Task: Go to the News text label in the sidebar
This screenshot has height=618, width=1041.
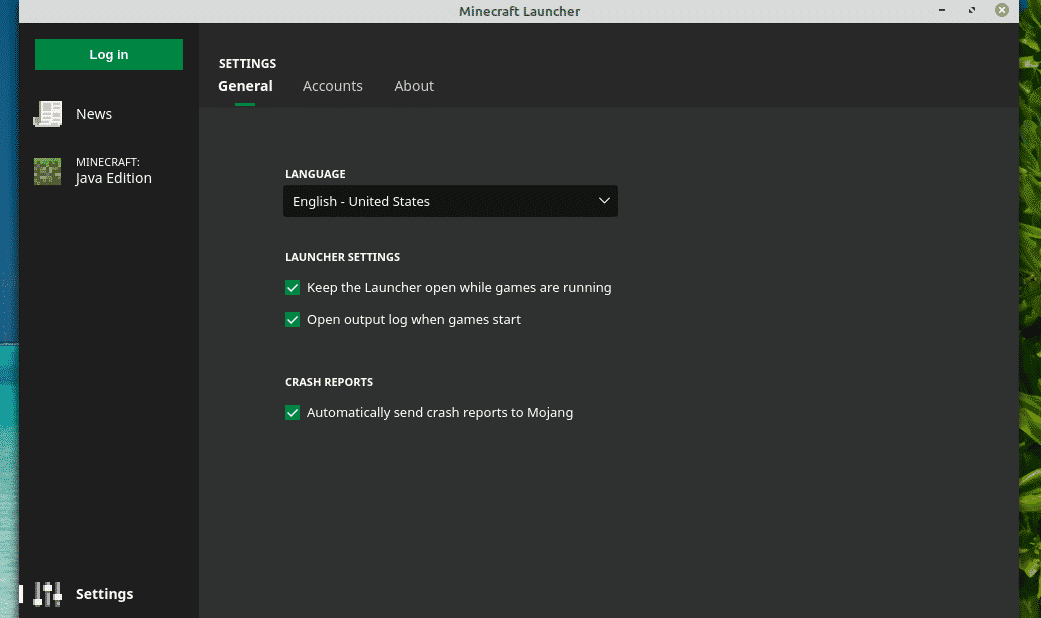Action: (94, 114)
